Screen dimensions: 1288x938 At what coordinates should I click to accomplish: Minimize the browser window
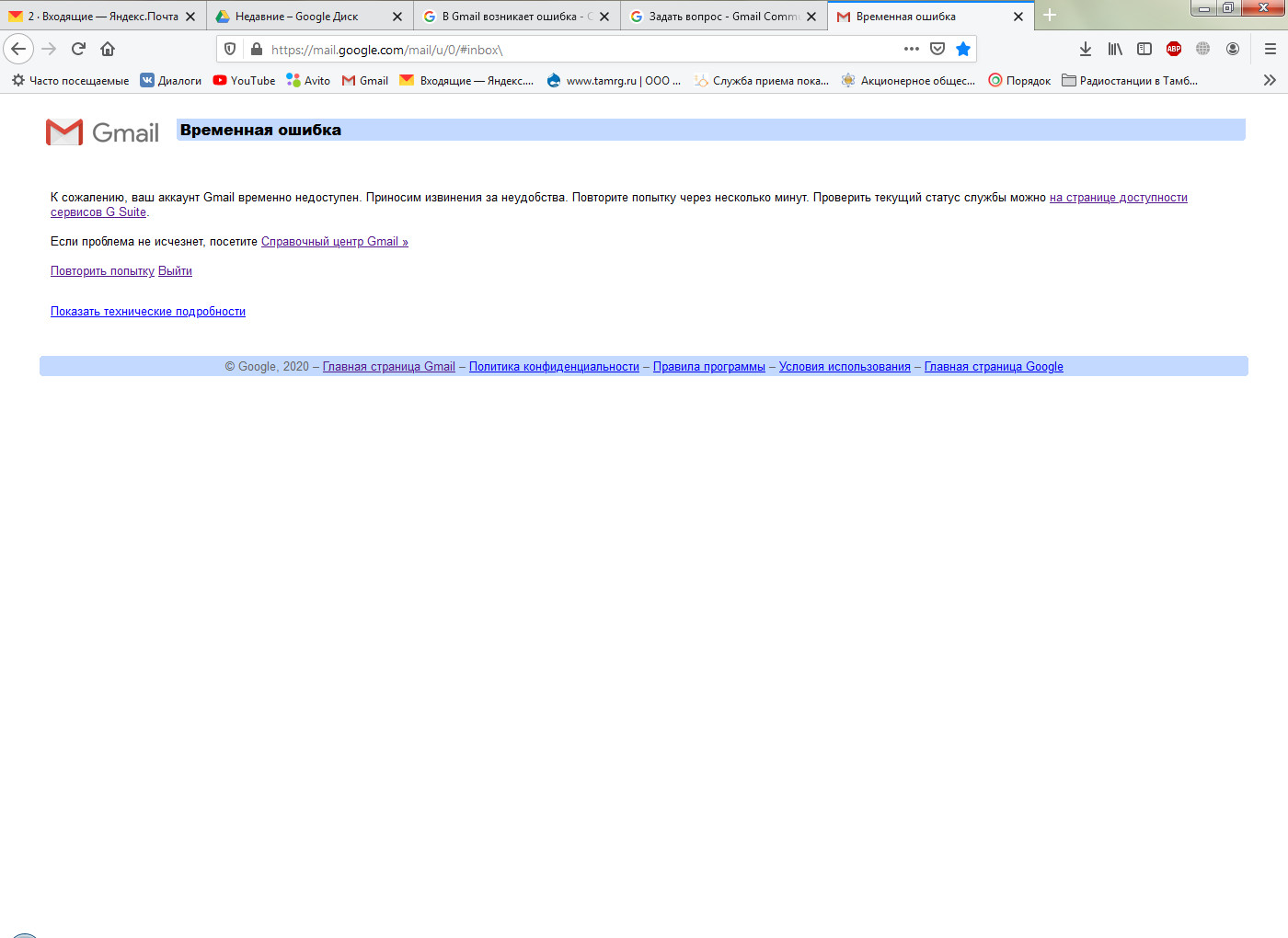tap(1204, 8)
